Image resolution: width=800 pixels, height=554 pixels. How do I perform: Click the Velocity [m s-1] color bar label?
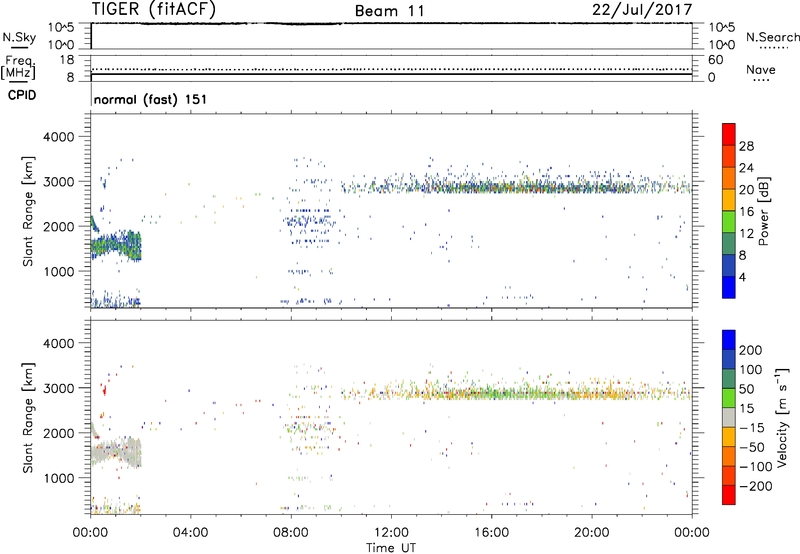(781, 417)
